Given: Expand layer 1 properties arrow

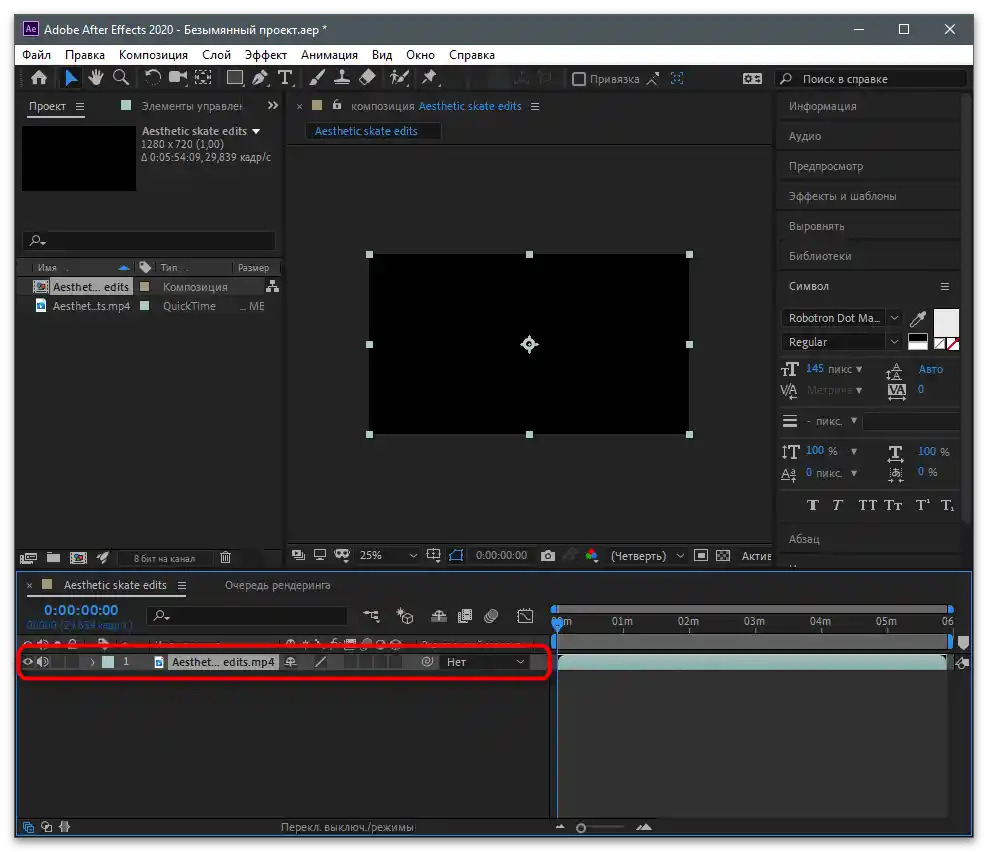Looking at the screenshot, I should (x=92, y=662).
